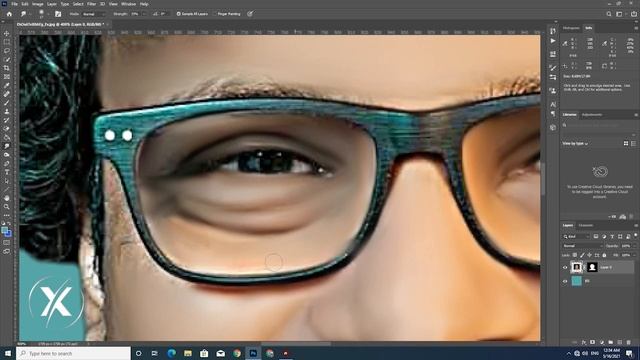Toggle lock transparent pixels
Image resolution: width=640 pixels, height=360 pixels.
pyautogui.click(x=575, y=255)
